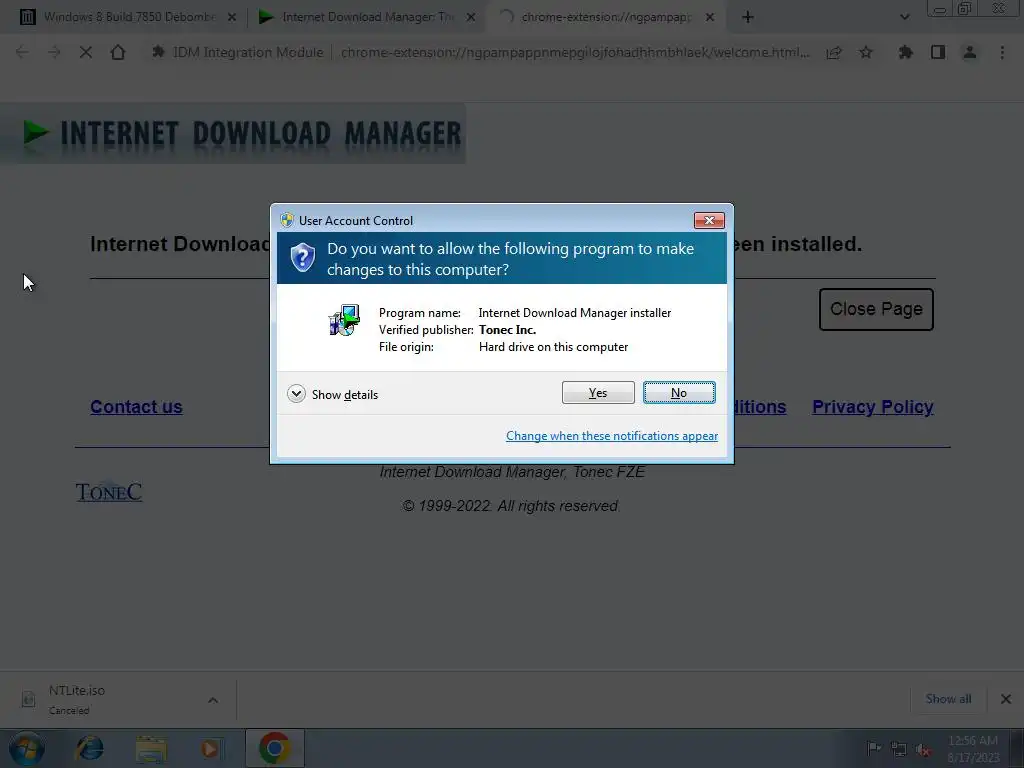Open Windows Start menu
1024x768 pixels.
[x=27, y=748]
